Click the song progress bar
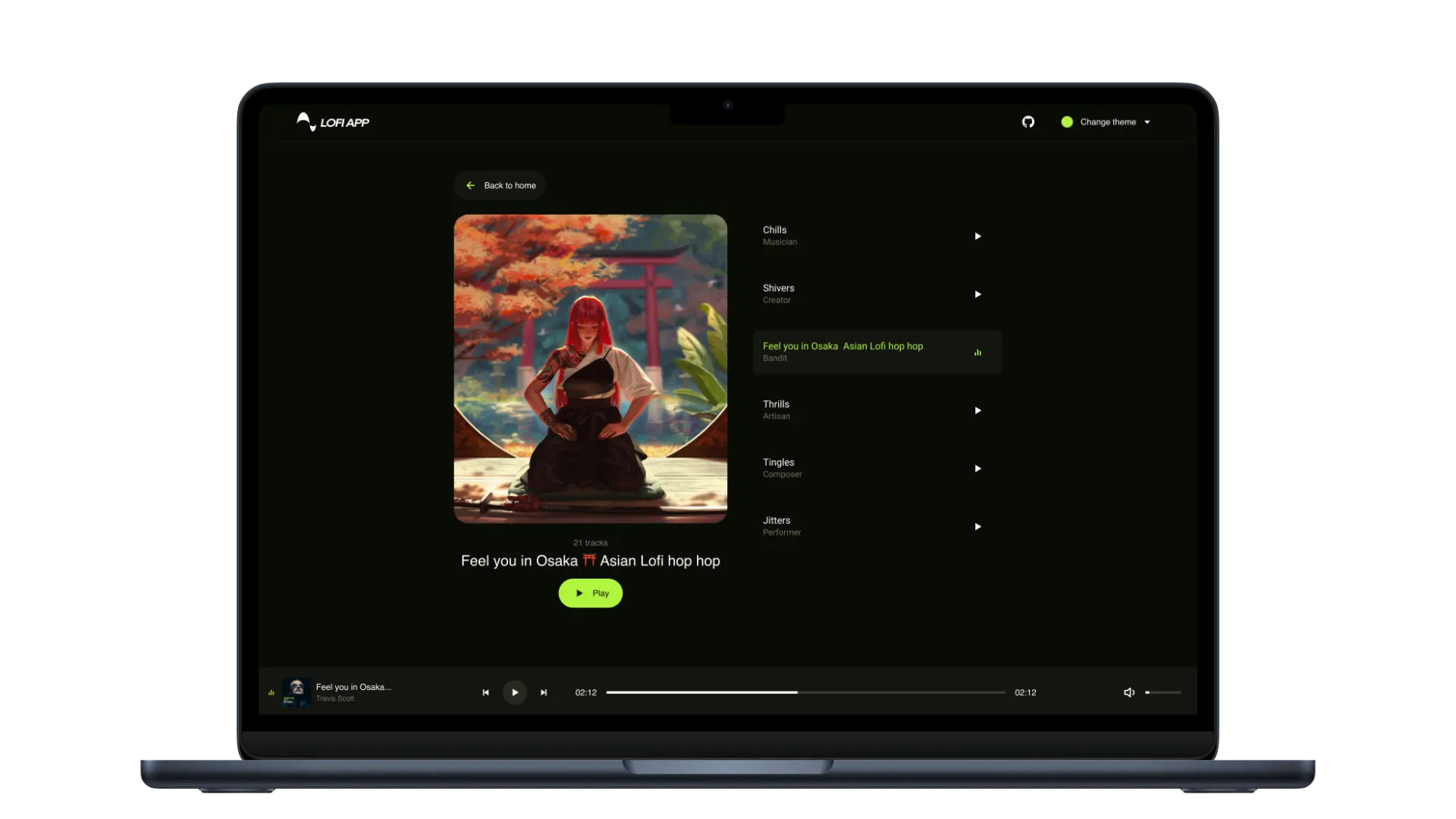1456x819 pixels. (805, 692)
